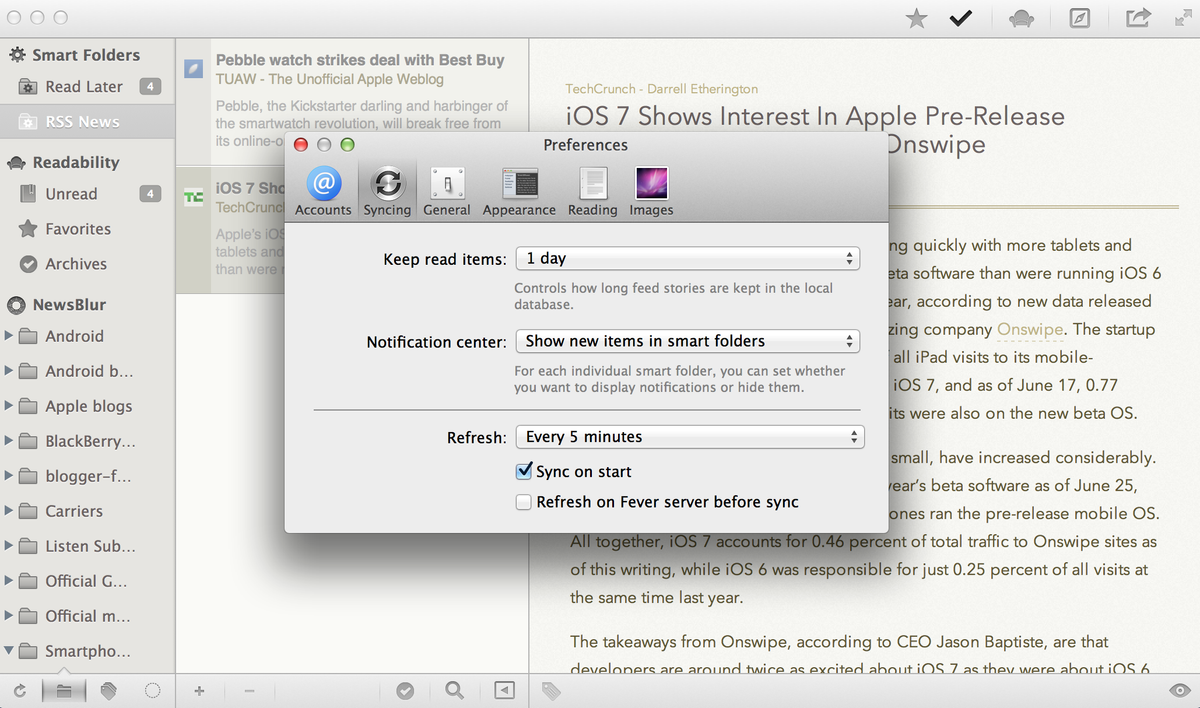The image size is (1200, 708).
Task: Select the tags view icon in bottom-left bar
Action: click(x=108, y=690)
